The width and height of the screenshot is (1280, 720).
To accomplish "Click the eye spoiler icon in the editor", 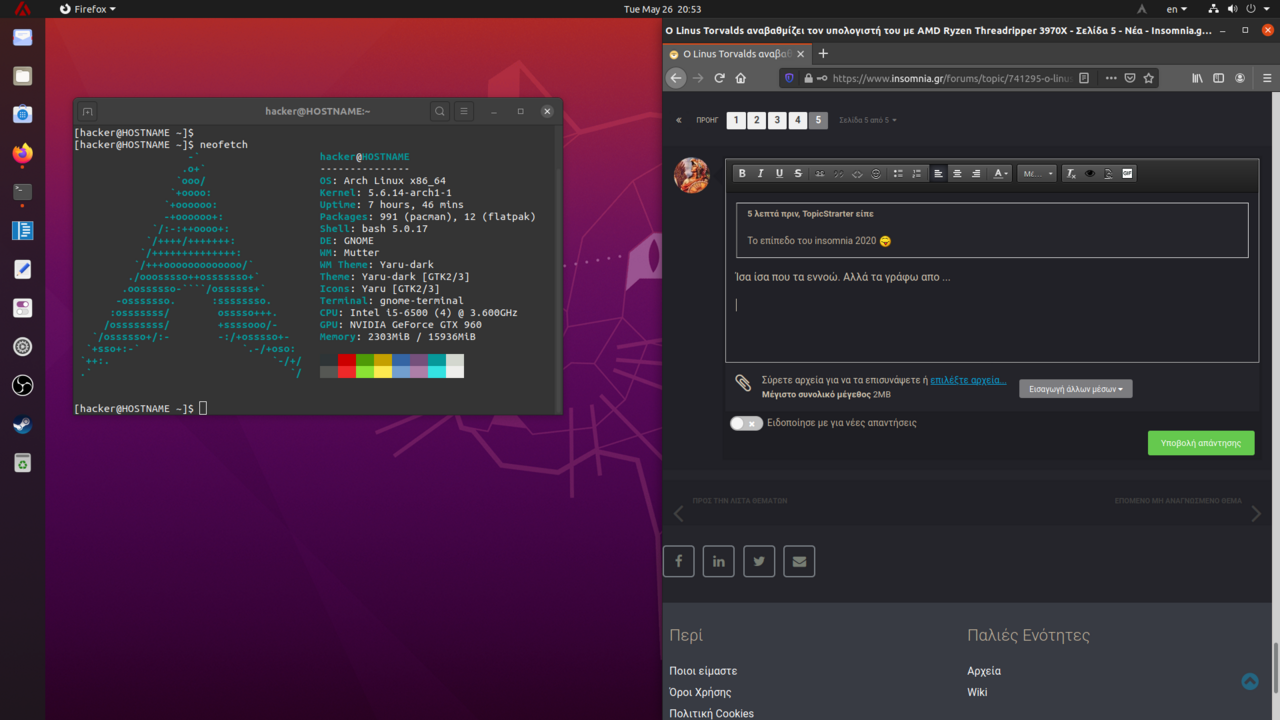I will [1090, 173].
